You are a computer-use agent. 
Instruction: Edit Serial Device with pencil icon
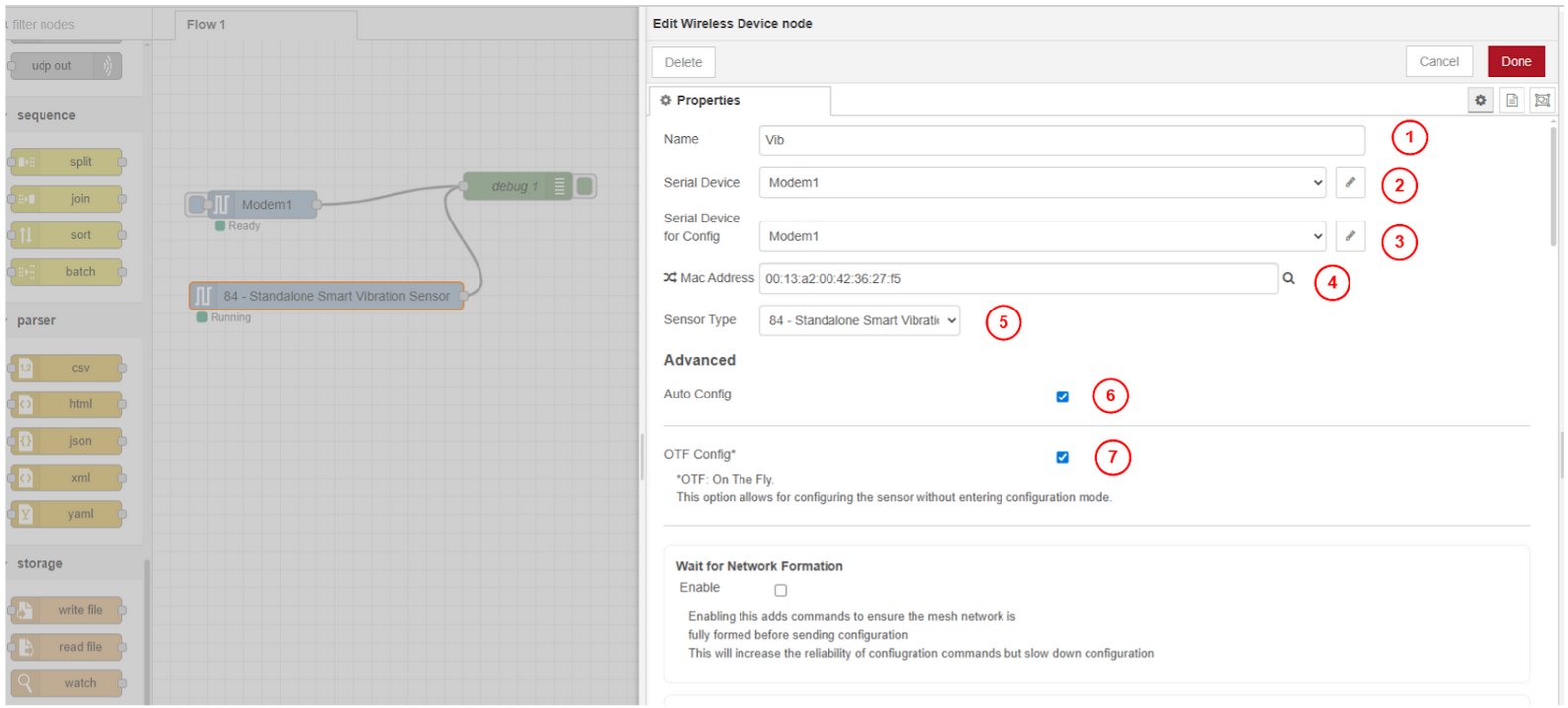pos(1350,183)
